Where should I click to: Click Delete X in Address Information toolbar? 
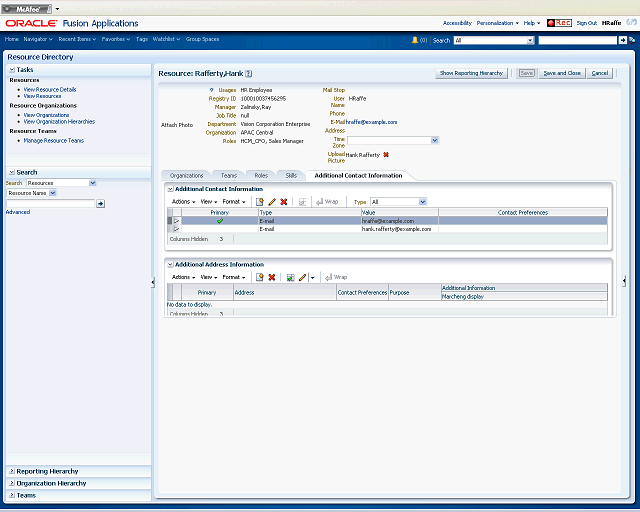pos(271,277)
